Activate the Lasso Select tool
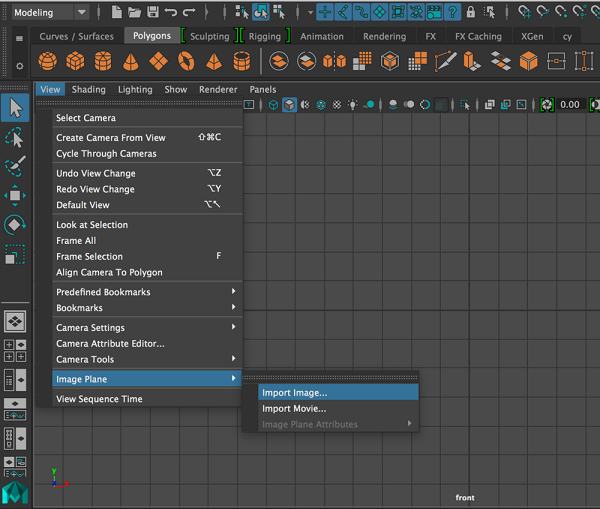This screenshot has height=509, width=600. 15,137
